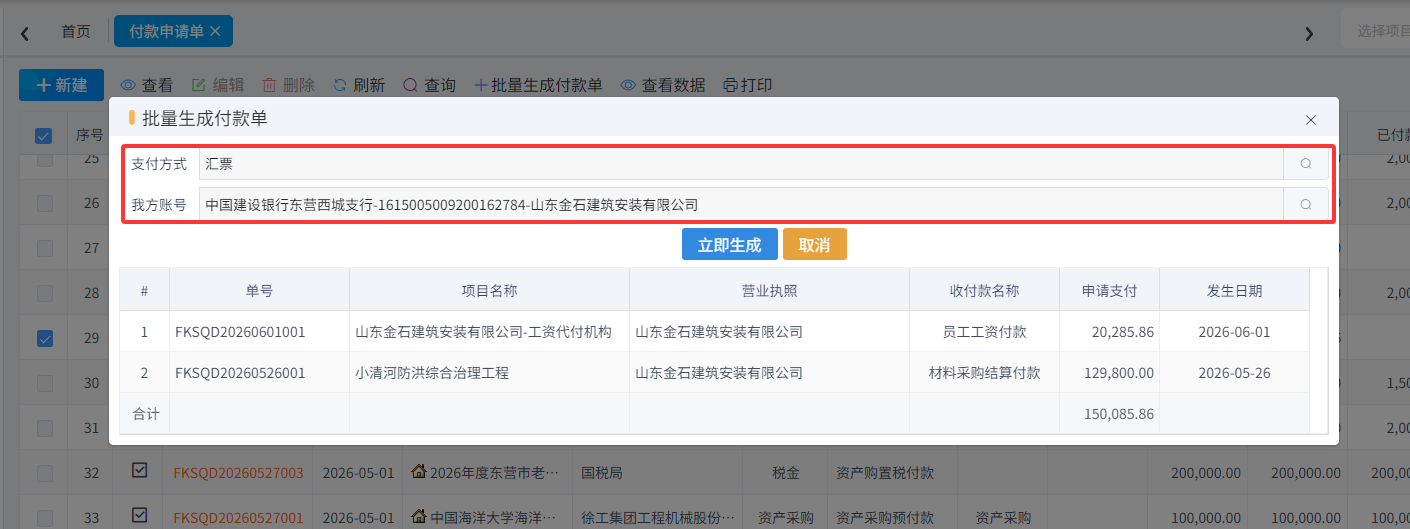Click the left tab-scroll arrow
1410x529 pixels.
pos(25,34)
